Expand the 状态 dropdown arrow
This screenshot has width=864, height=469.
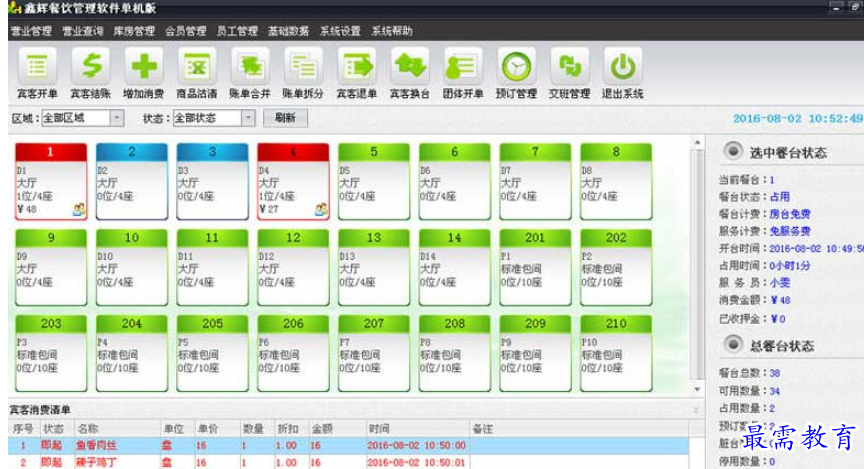[x=248, y=118]
